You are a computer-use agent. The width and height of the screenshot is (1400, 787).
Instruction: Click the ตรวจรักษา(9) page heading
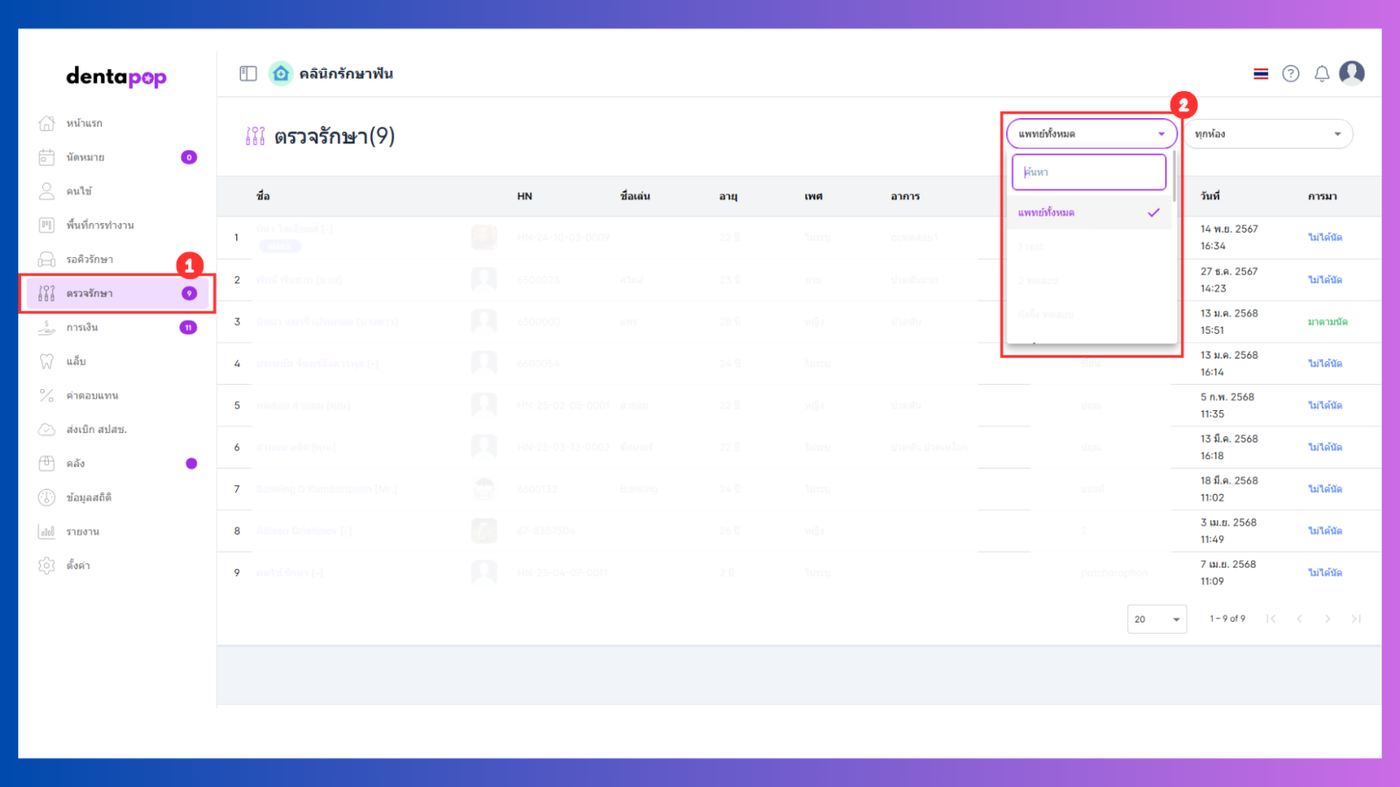[335, 137]
